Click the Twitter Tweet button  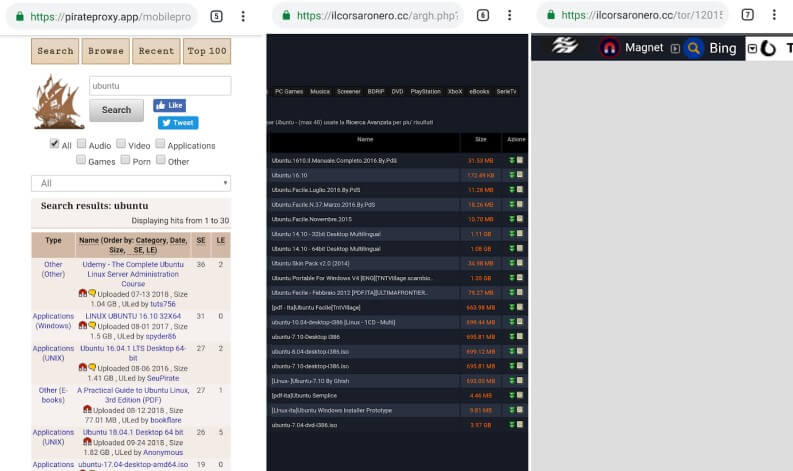point(178,122)
